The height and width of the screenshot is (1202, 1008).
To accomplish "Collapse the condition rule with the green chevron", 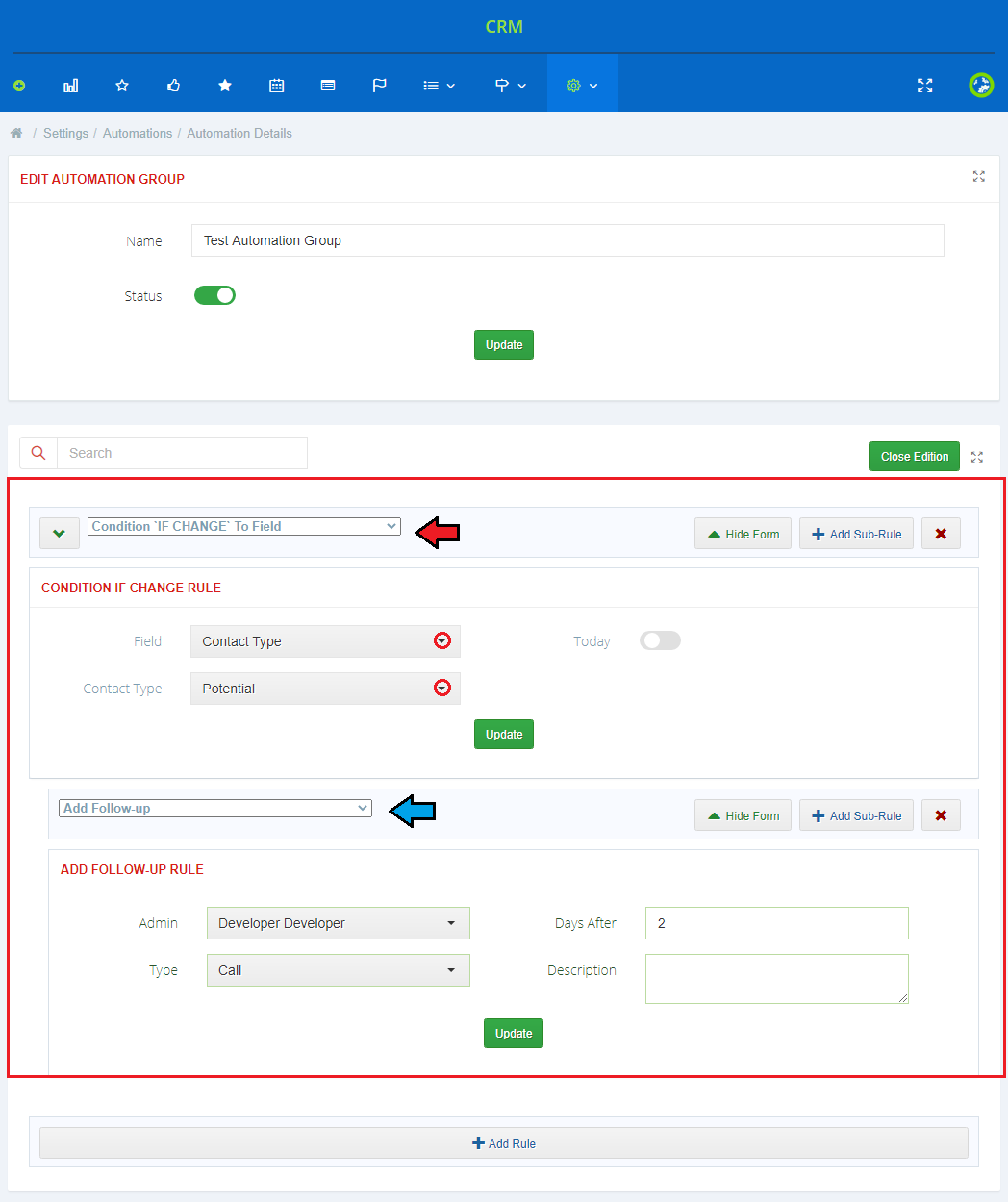I will [x=60, y=534].
